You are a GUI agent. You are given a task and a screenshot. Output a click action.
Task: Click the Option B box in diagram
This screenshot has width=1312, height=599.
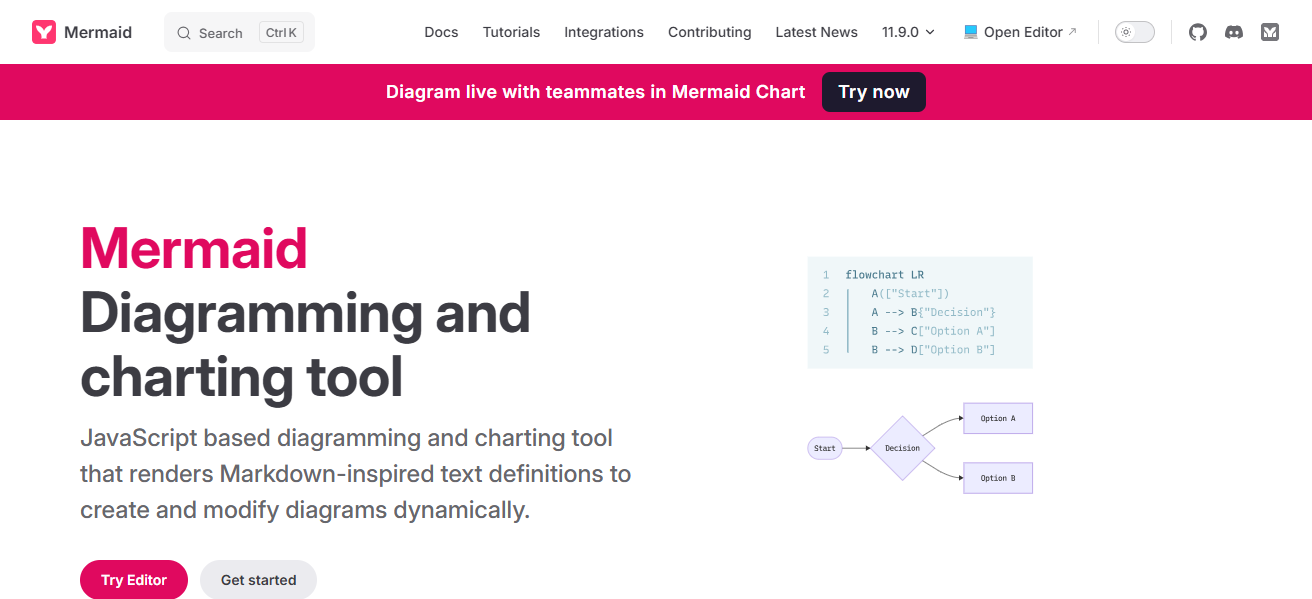(x=998, y=478)
